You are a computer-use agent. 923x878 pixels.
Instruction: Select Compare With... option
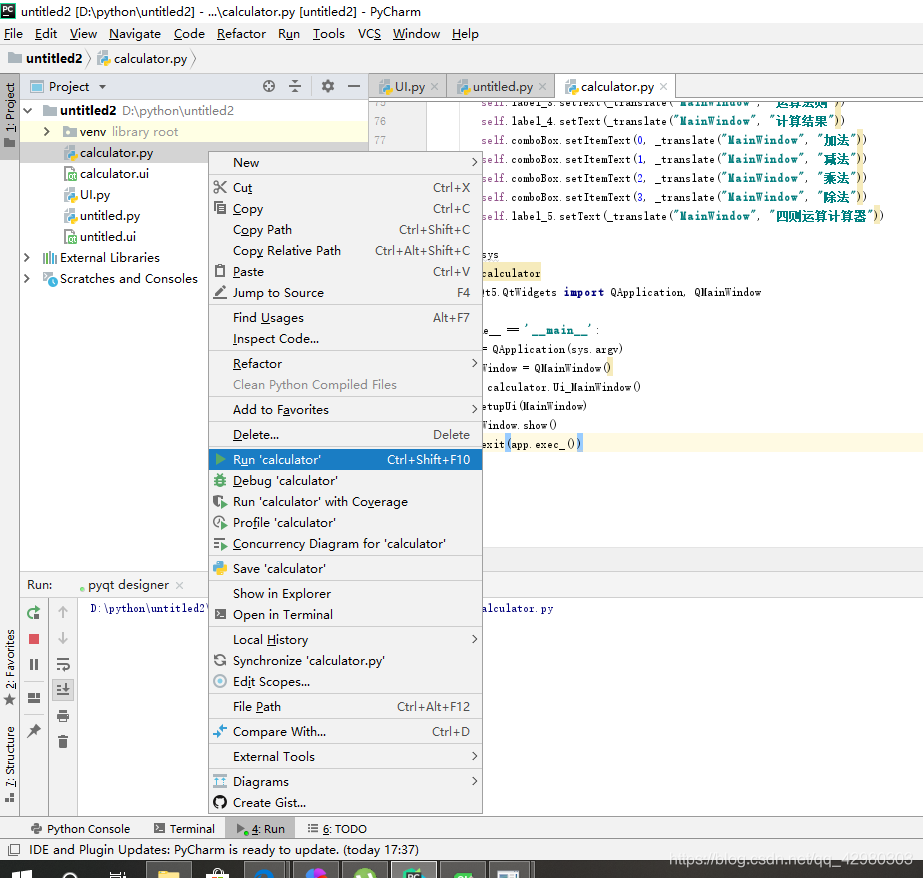pyautogui.click(x=346, y=731)
